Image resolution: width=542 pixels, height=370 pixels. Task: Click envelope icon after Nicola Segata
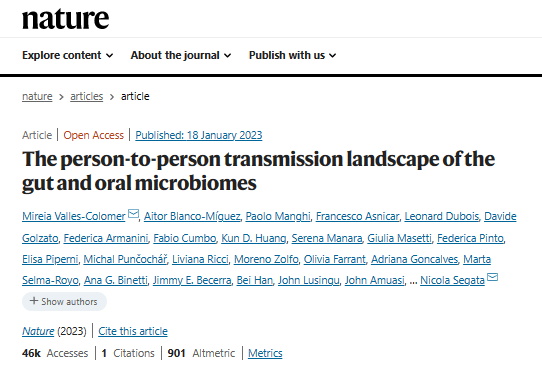(492, 277)
